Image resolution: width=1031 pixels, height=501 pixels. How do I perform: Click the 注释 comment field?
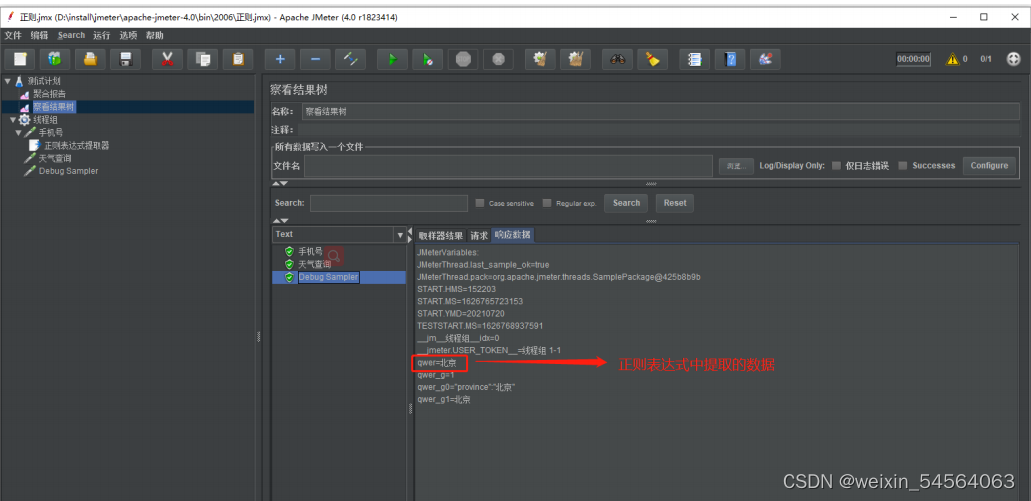(x=658, y=130)
